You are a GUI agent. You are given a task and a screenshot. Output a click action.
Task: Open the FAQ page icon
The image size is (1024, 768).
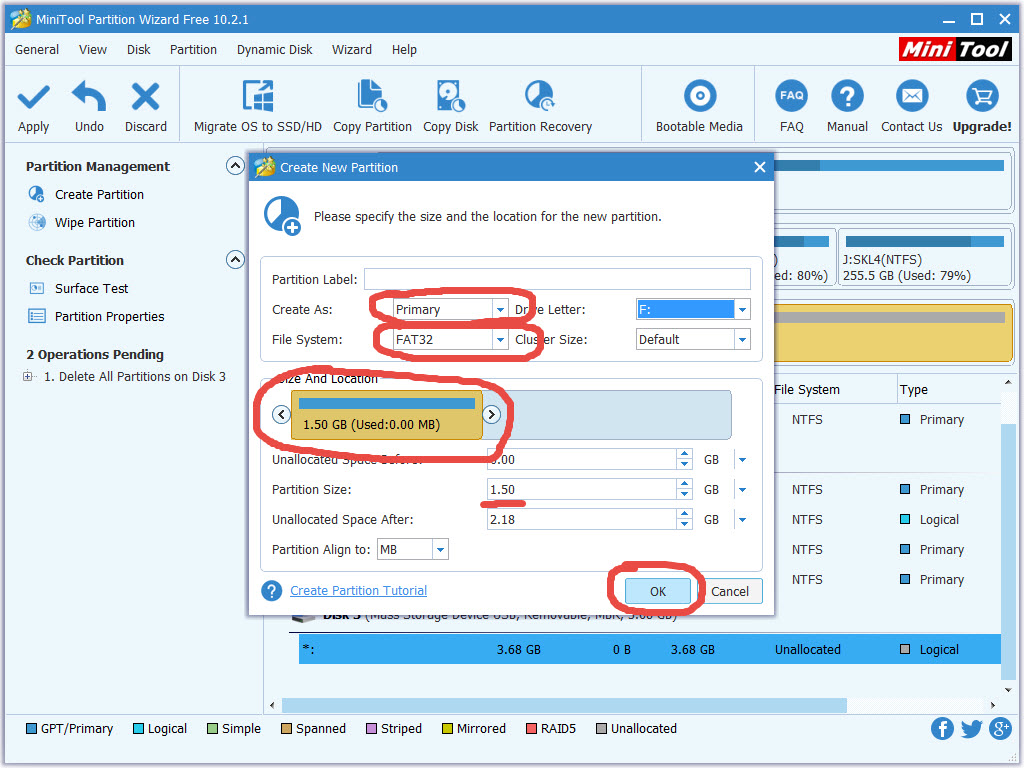[791, 98]
